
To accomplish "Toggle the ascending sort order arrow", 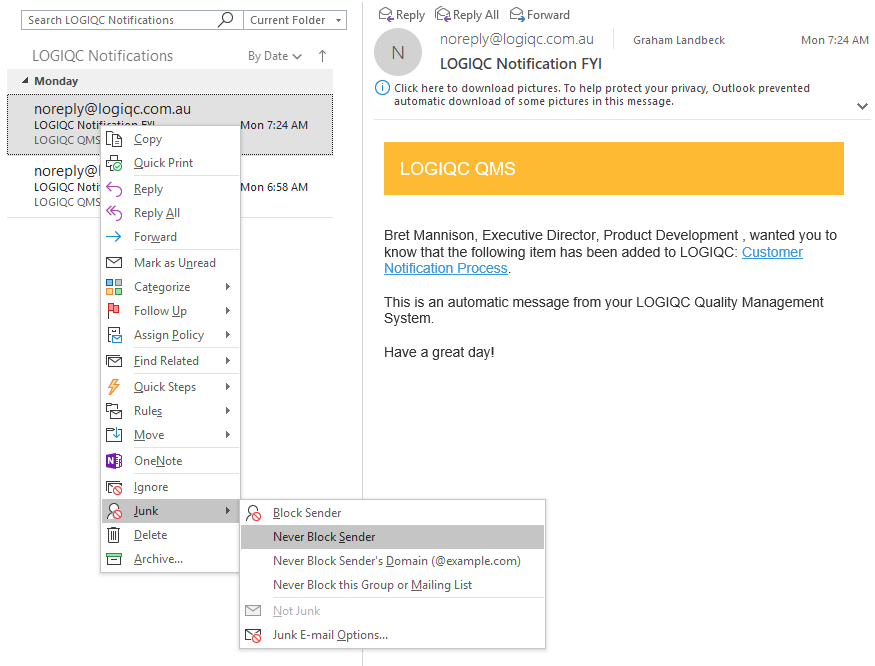I will tap(321, 56).
